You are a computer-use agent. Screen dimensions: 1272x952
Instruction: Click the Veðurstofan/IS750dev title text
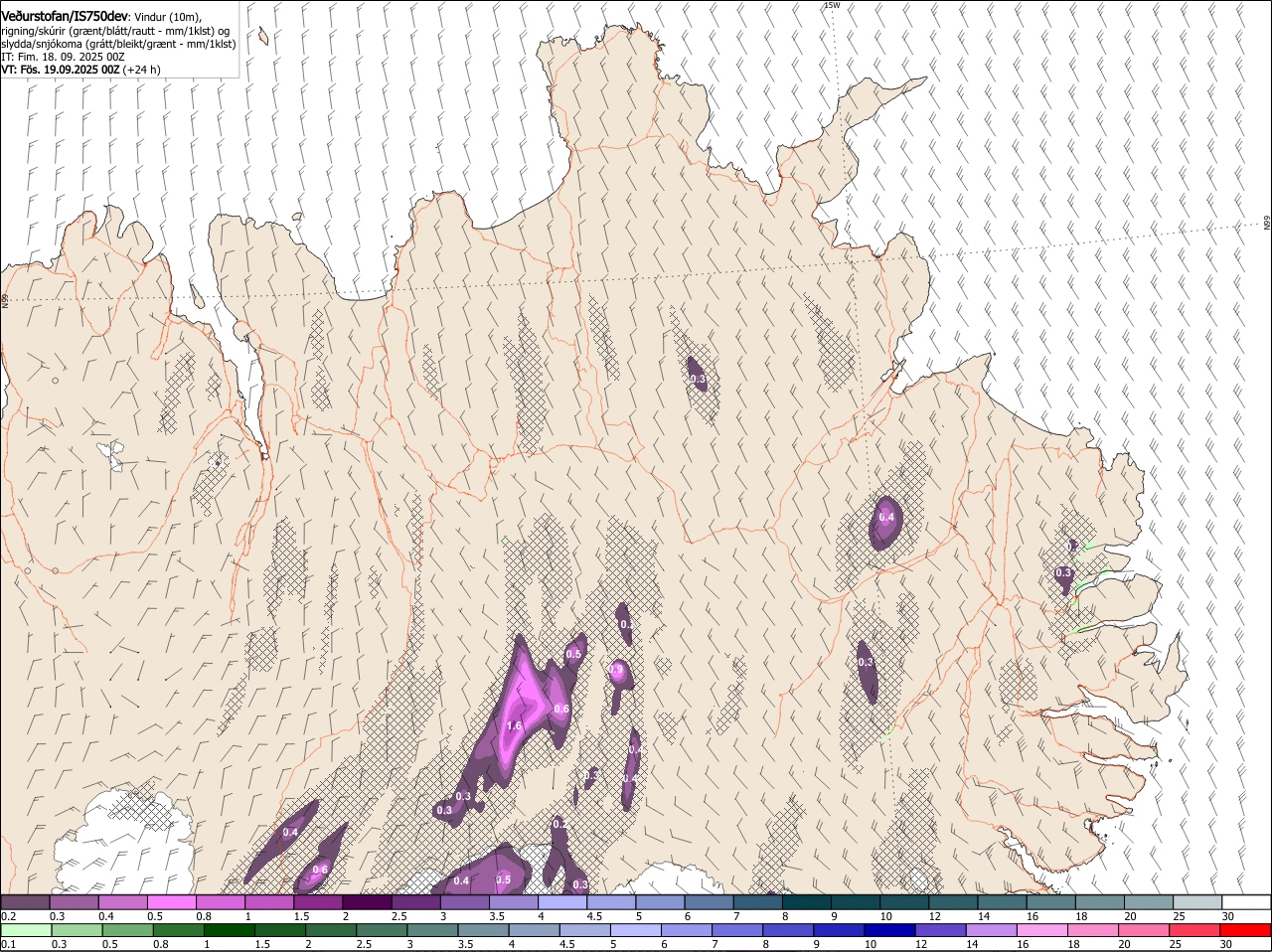[x=65, y=17]
